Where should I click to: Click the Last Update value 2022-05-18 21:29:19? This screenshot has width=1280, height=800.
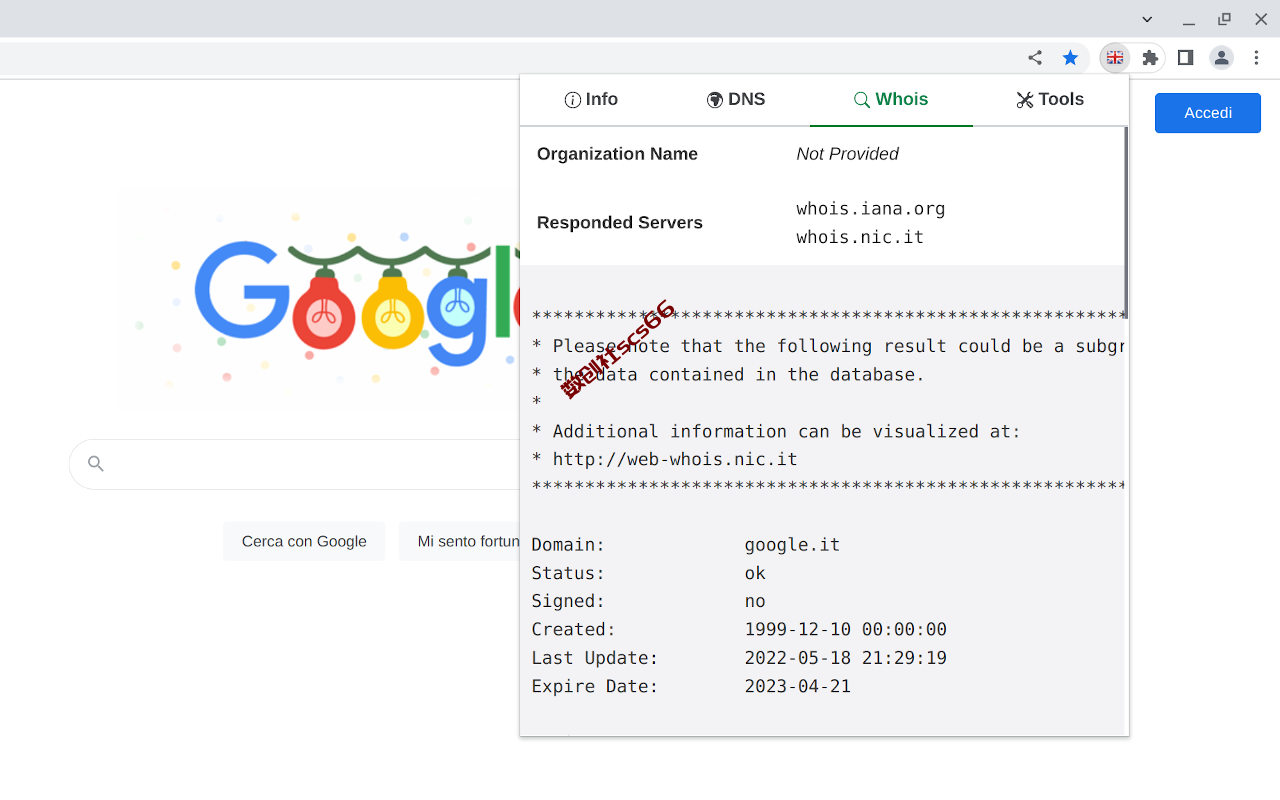[x=845, y=658]
